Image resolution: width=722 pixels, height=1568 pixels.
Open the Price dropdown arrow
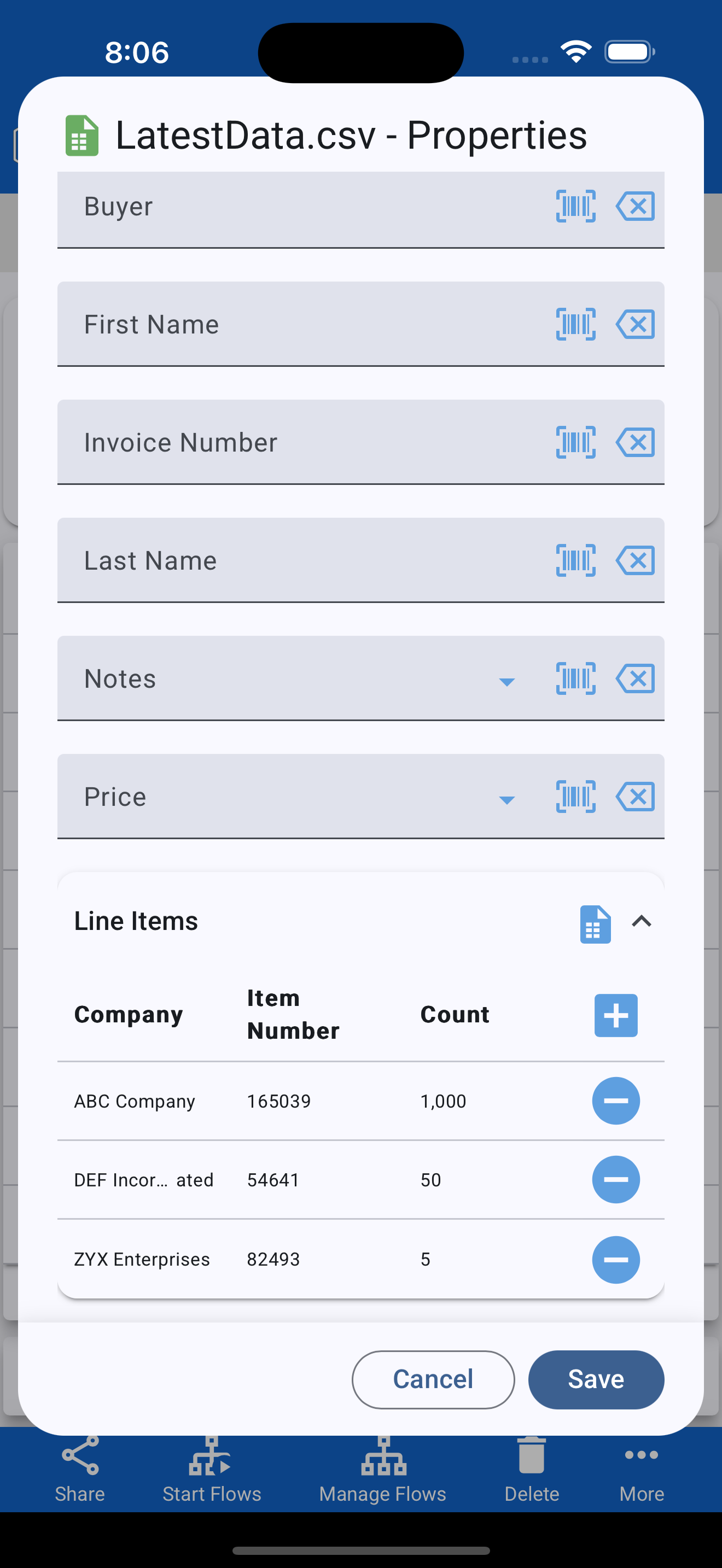point(506,800)
